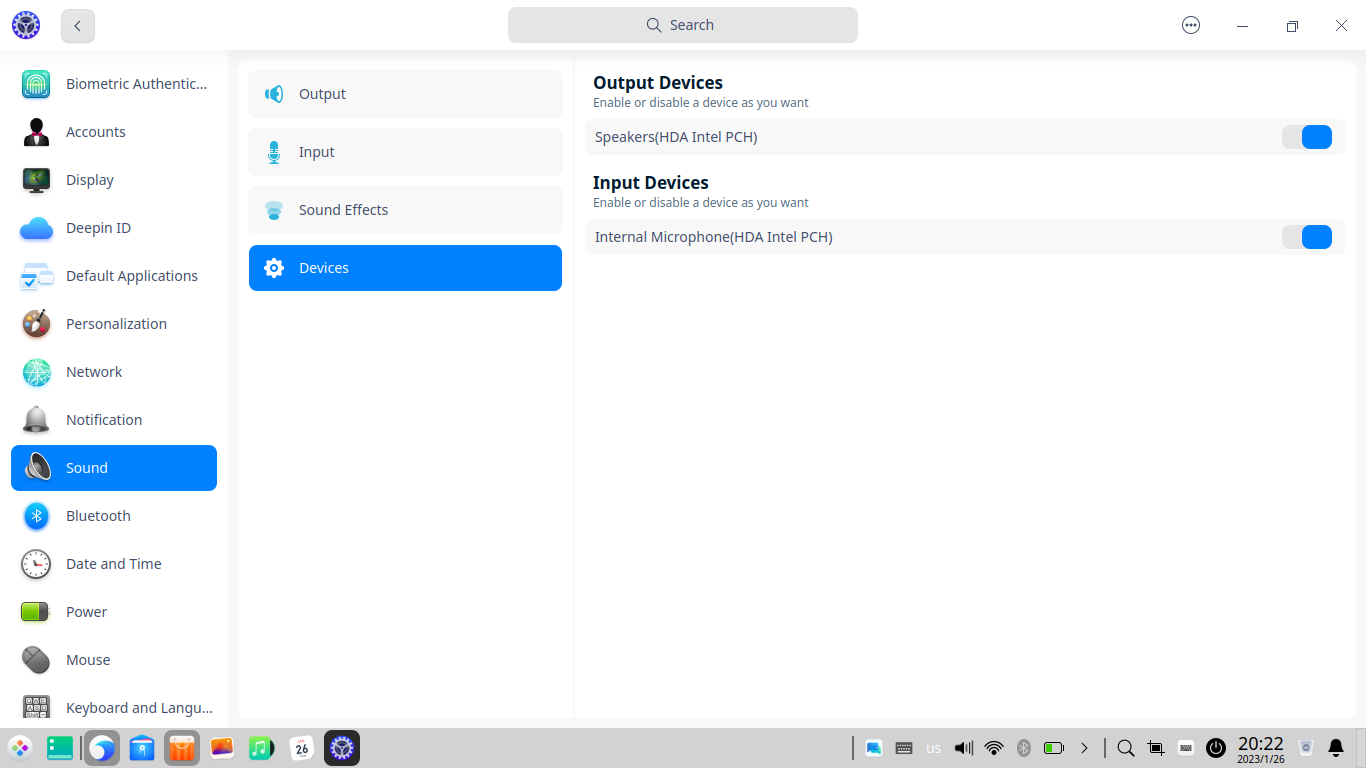
Task: Open Network settings in the sidebar
Action: pos(114,372)
